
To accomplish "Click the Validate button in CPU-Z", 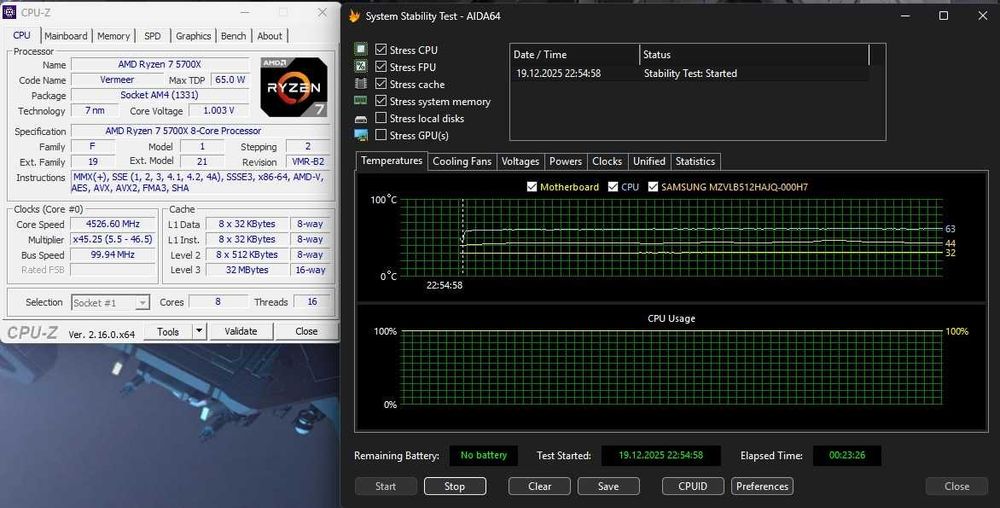I will (241, 331).
